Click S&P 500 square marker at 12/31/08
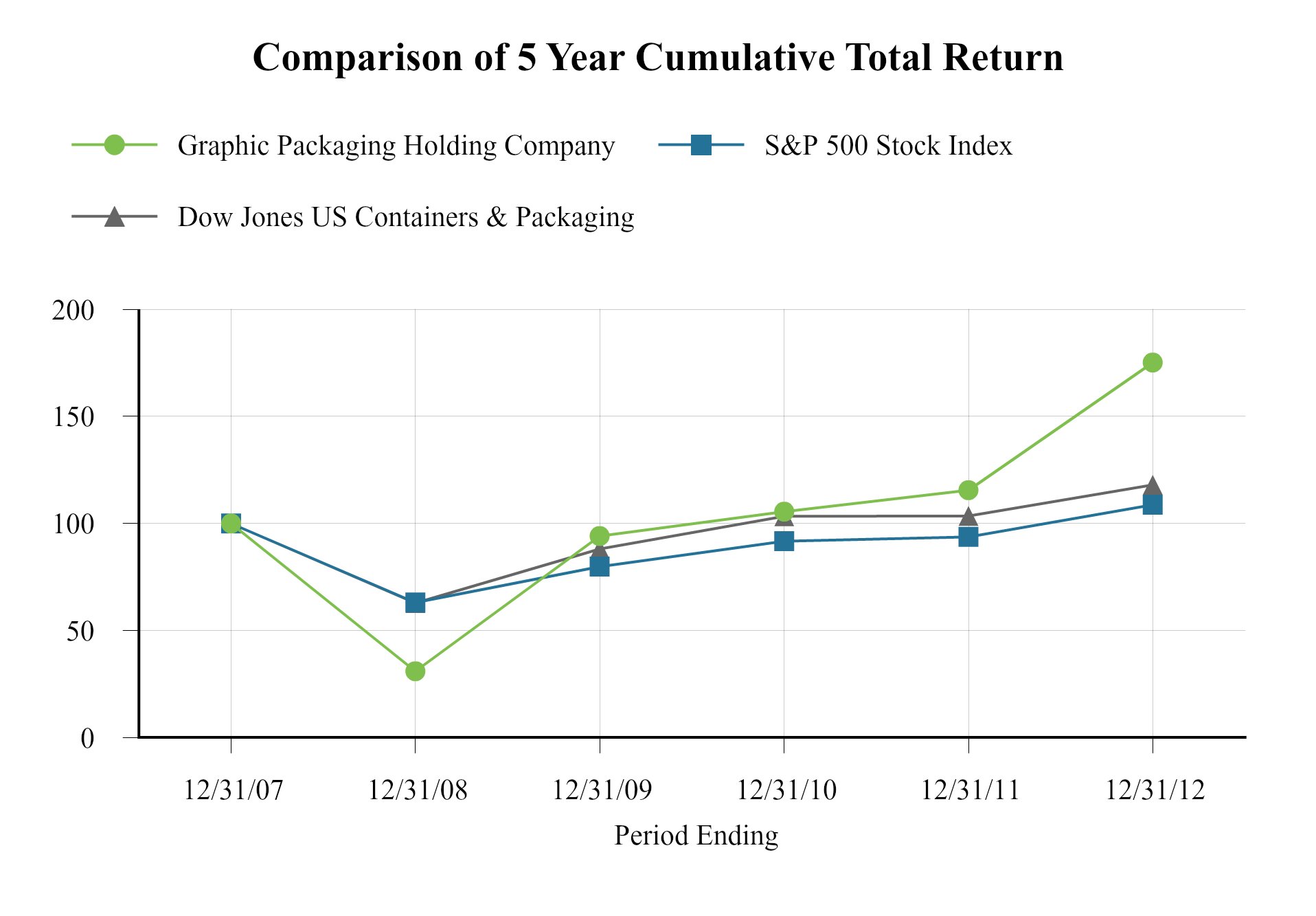The height and width of the screenshot is (916, 1316). pos(415,603)
